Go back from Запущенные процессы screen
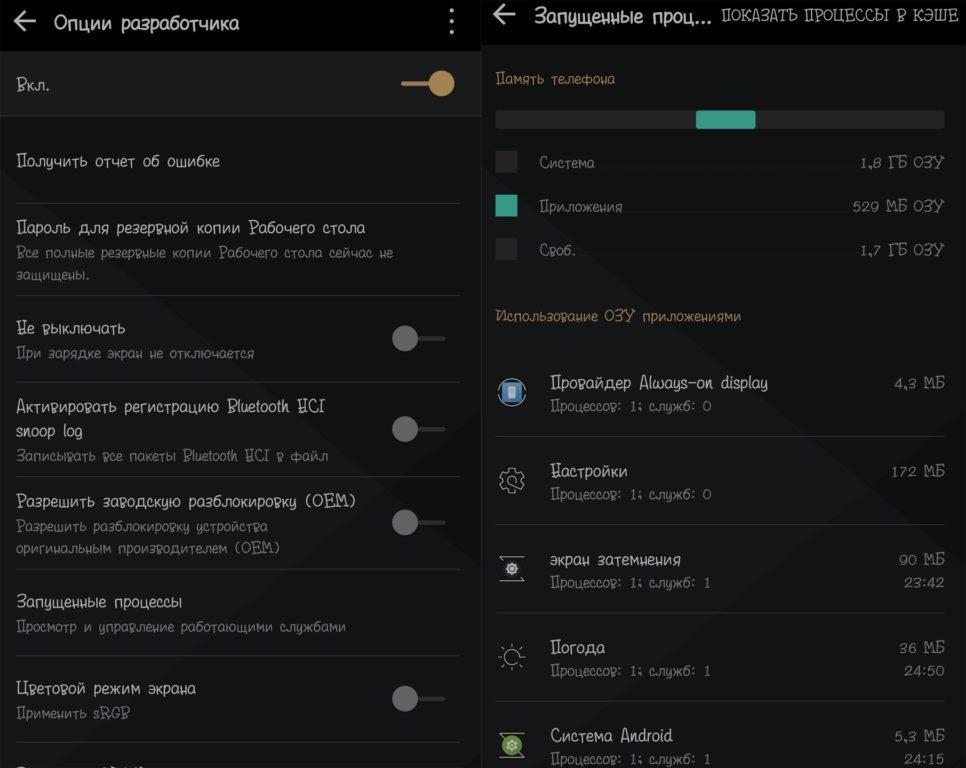The image size is (966, 768). click(505, 14)
